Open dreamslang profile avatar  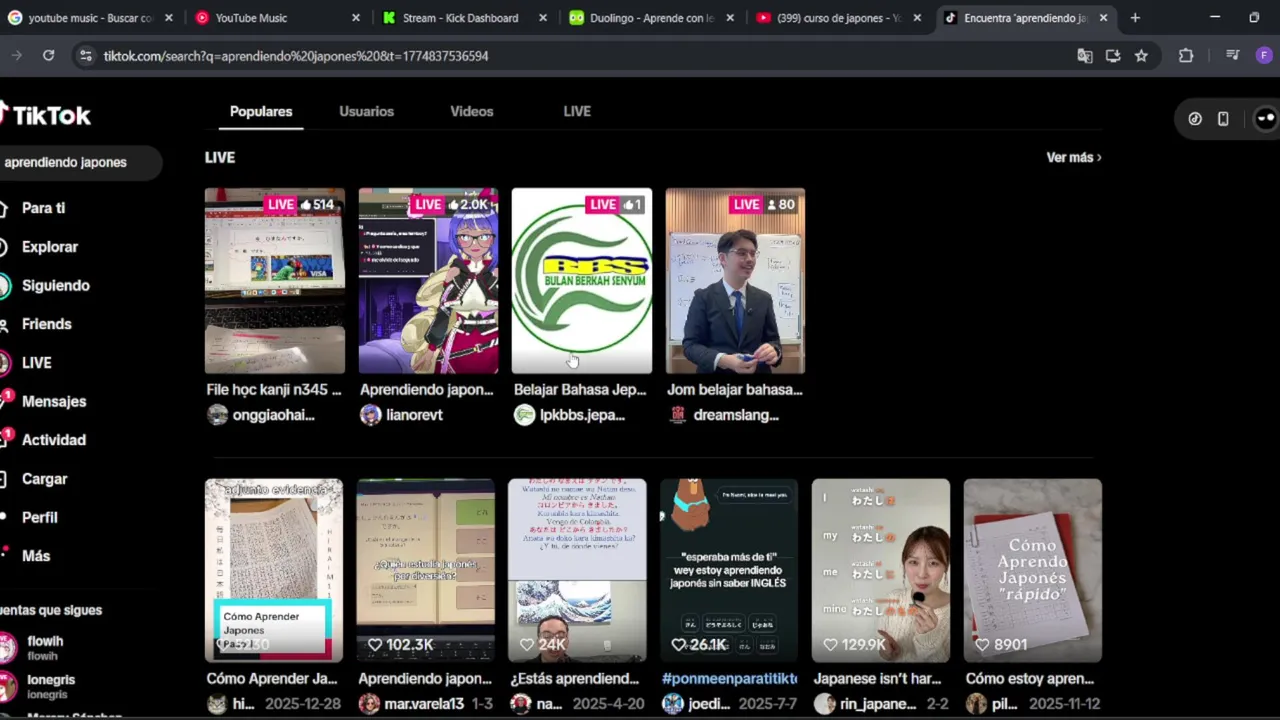click(678, 415)
